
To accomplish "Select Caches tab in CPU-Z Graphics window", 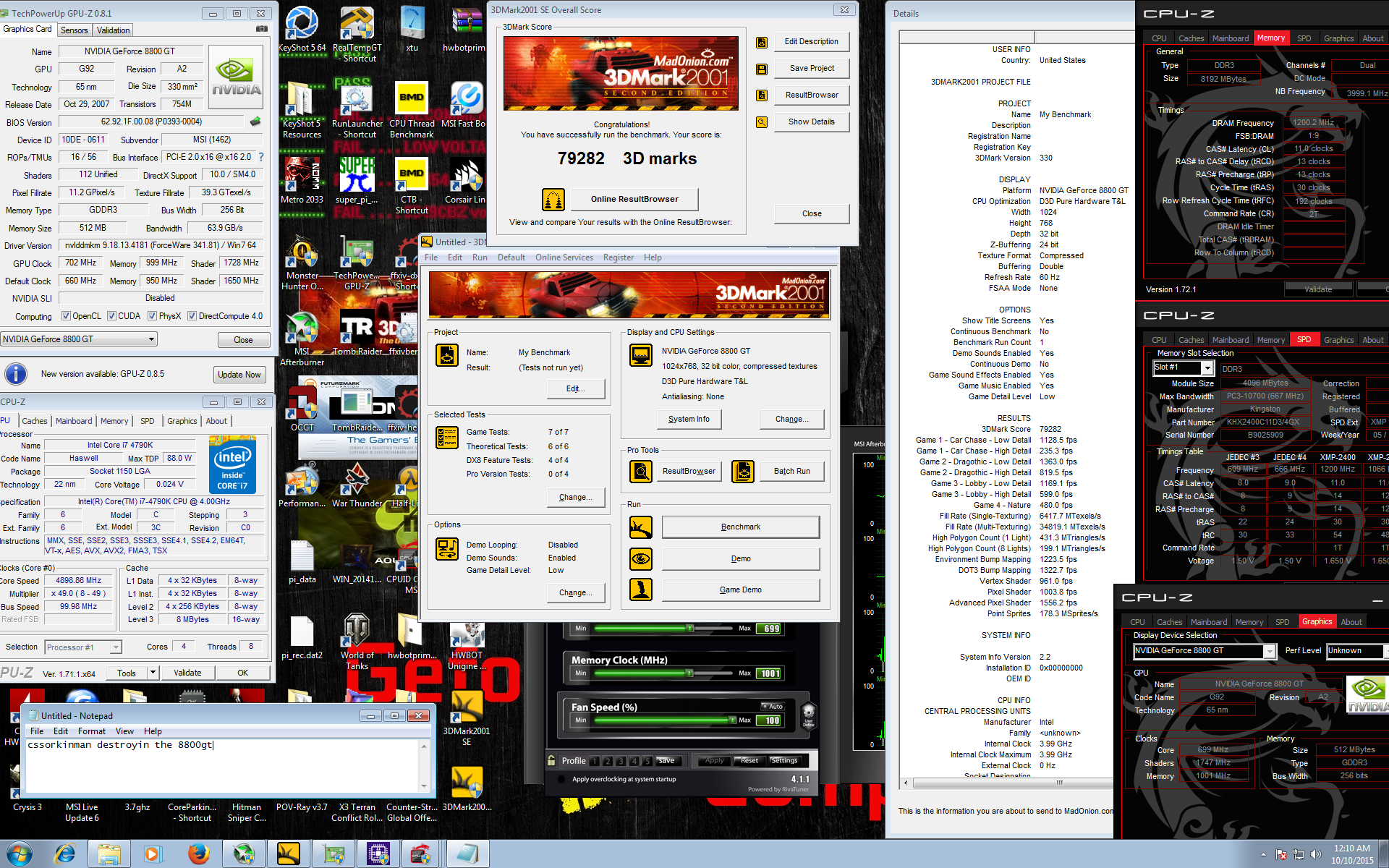I will coord(1169,622).
